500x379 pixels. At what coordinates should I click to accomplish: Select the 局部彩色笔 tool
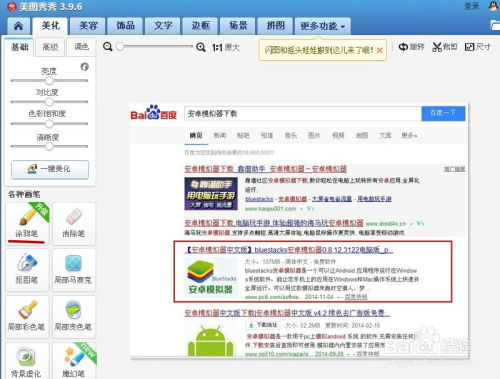27,317
